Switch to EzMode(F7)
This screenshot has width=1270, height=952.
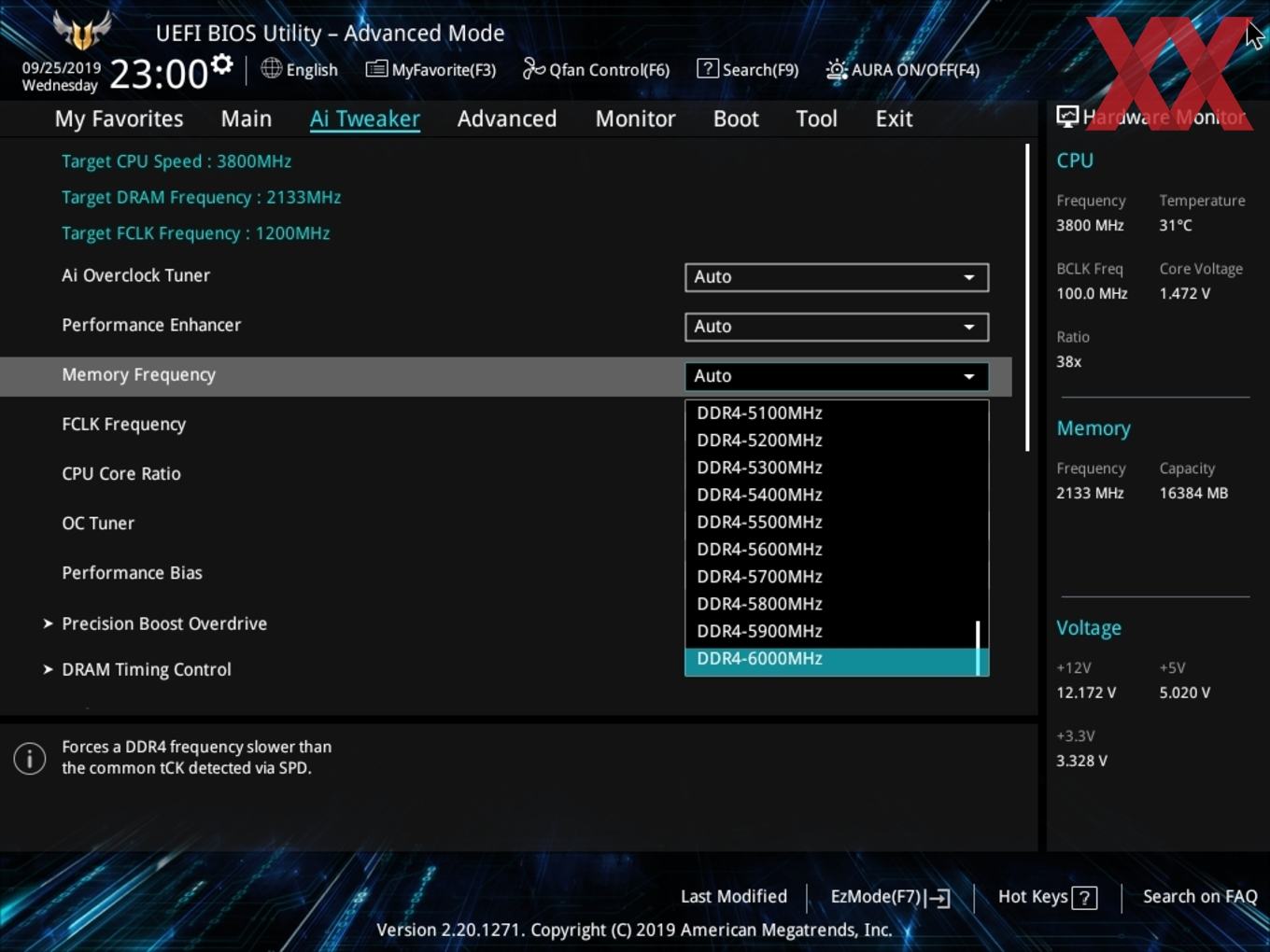point(890,897)
